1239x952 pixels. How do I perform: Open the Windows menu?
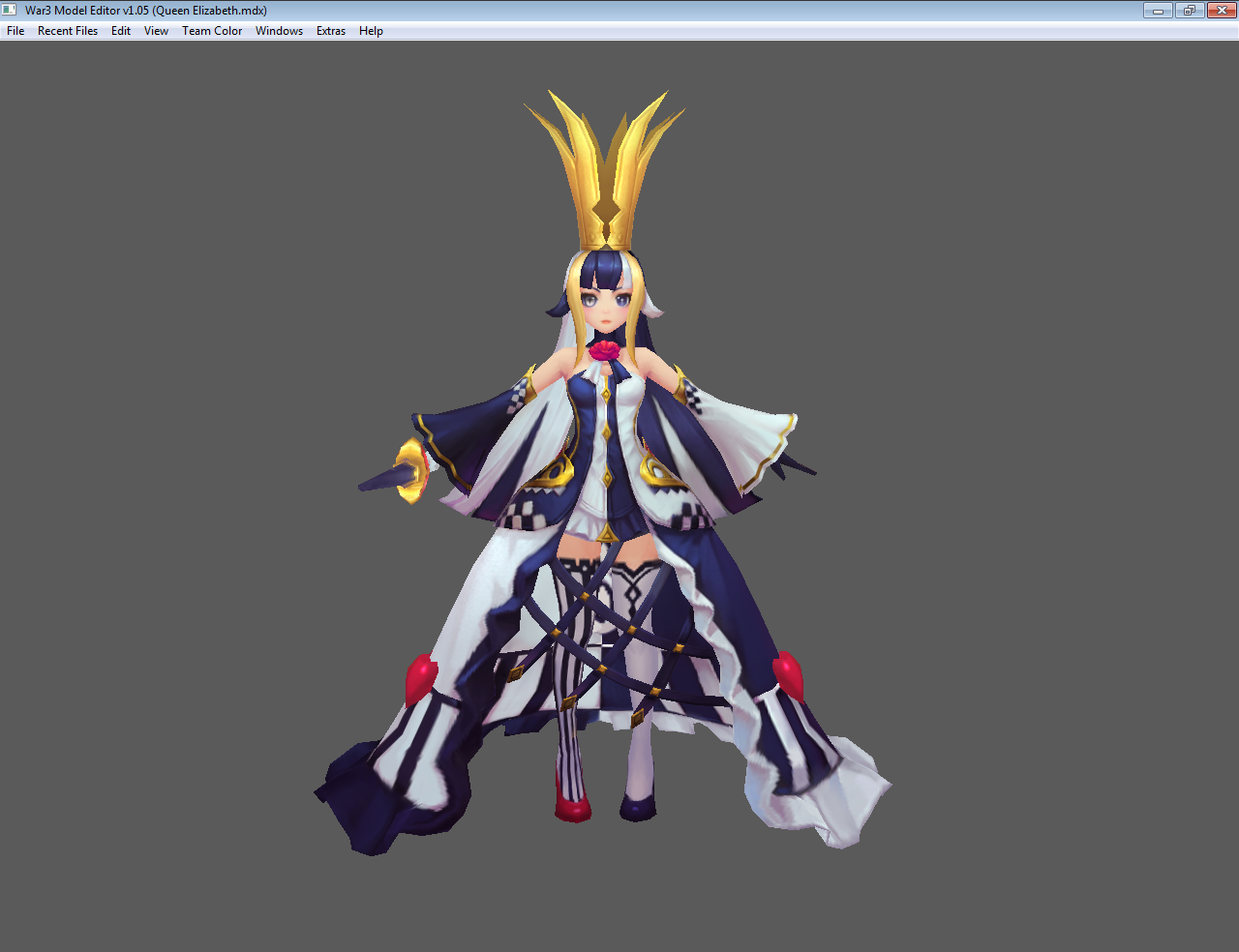click(x=279, y=31)
